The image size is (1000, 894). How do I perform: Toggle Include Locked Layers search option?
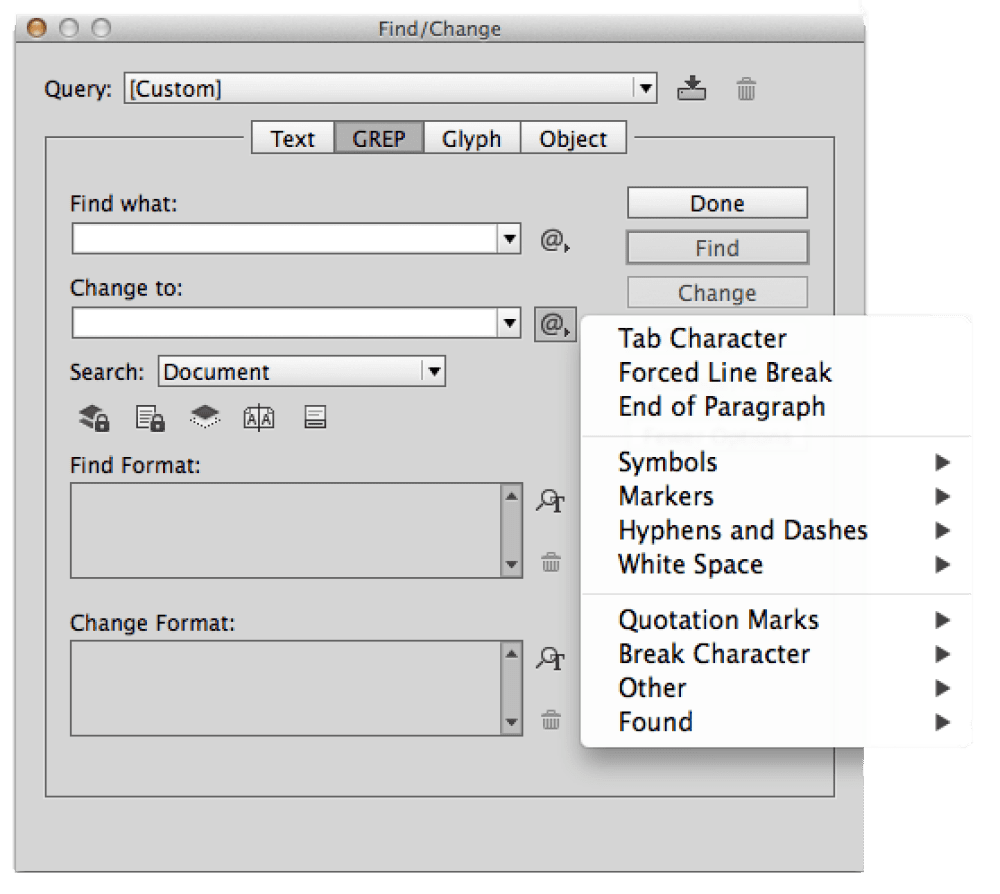pos(94,418)
